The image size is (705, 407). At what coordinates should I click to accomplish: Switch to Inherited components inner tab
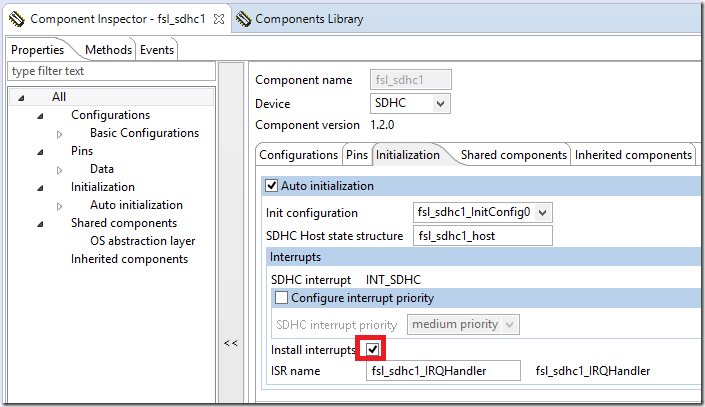click(633, 155)
